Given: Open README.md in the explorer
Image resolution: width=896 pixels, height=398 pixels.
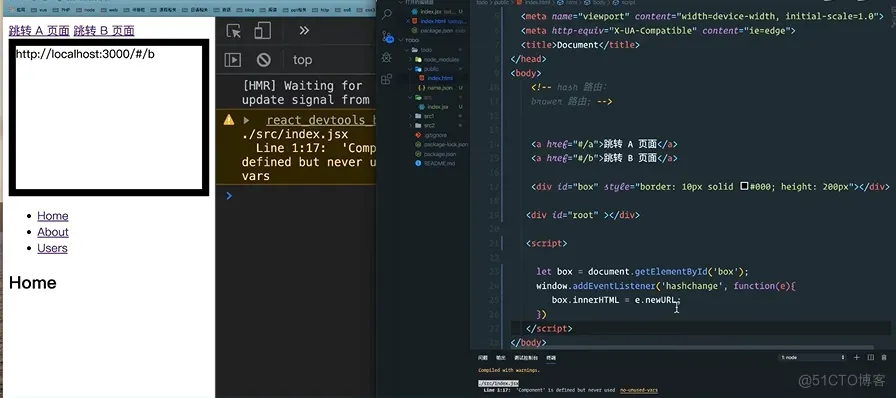Looking at the screenshot, I should (x=439, y=163).
